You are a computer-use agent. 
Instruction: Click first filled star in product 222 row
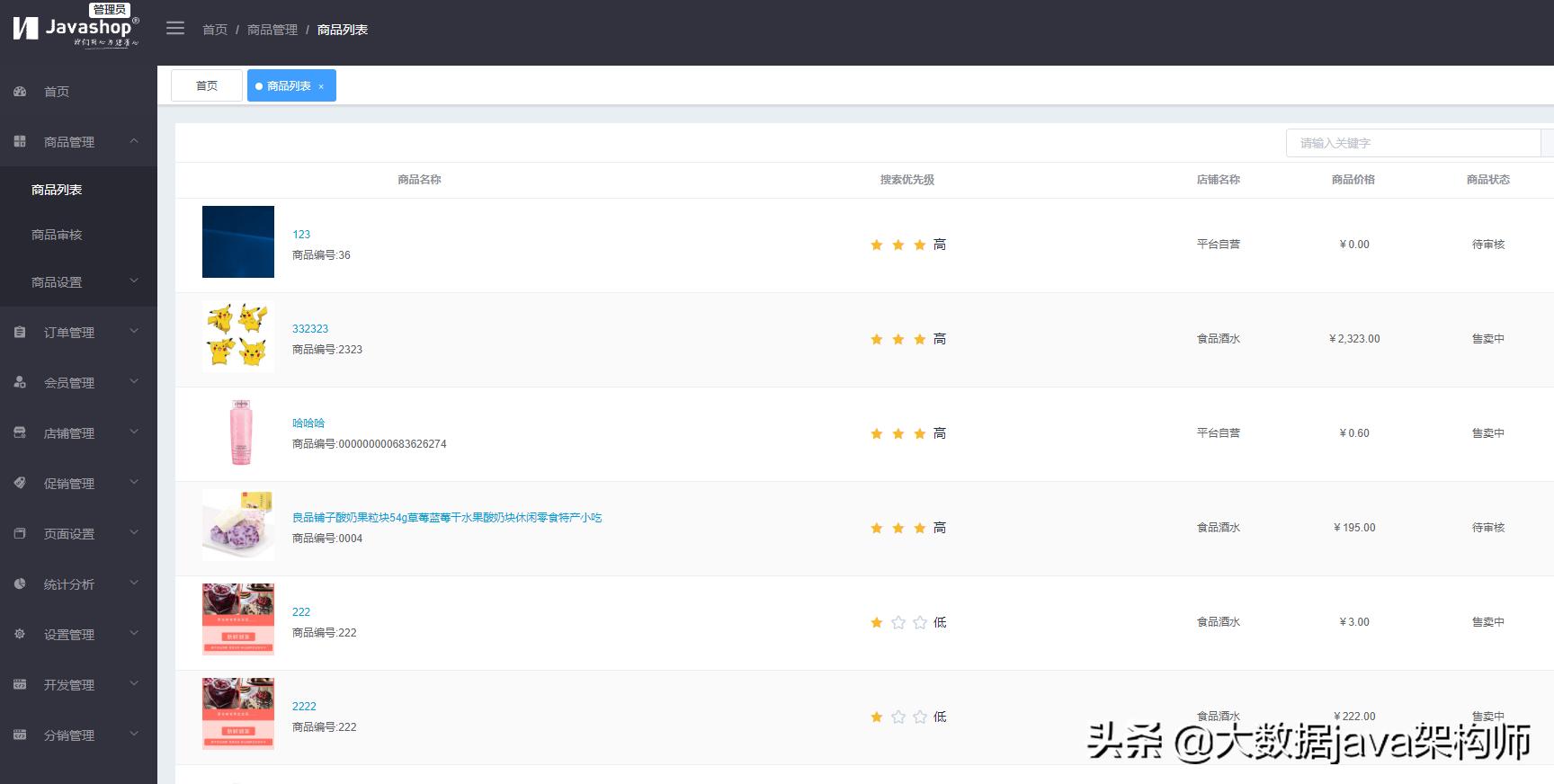(877, 622)
